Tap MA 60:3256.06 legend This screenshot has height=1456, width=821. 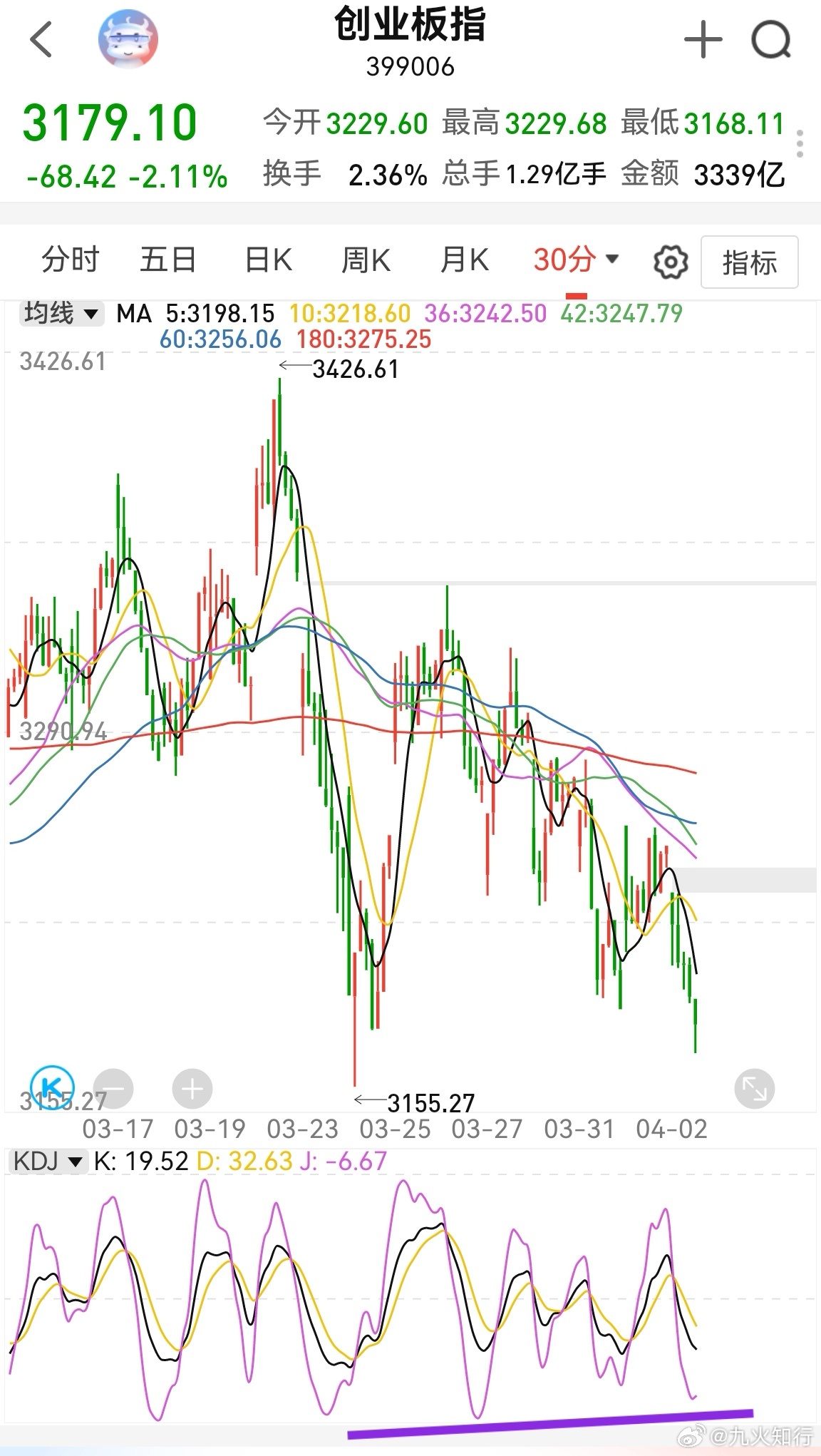point(220,339)
